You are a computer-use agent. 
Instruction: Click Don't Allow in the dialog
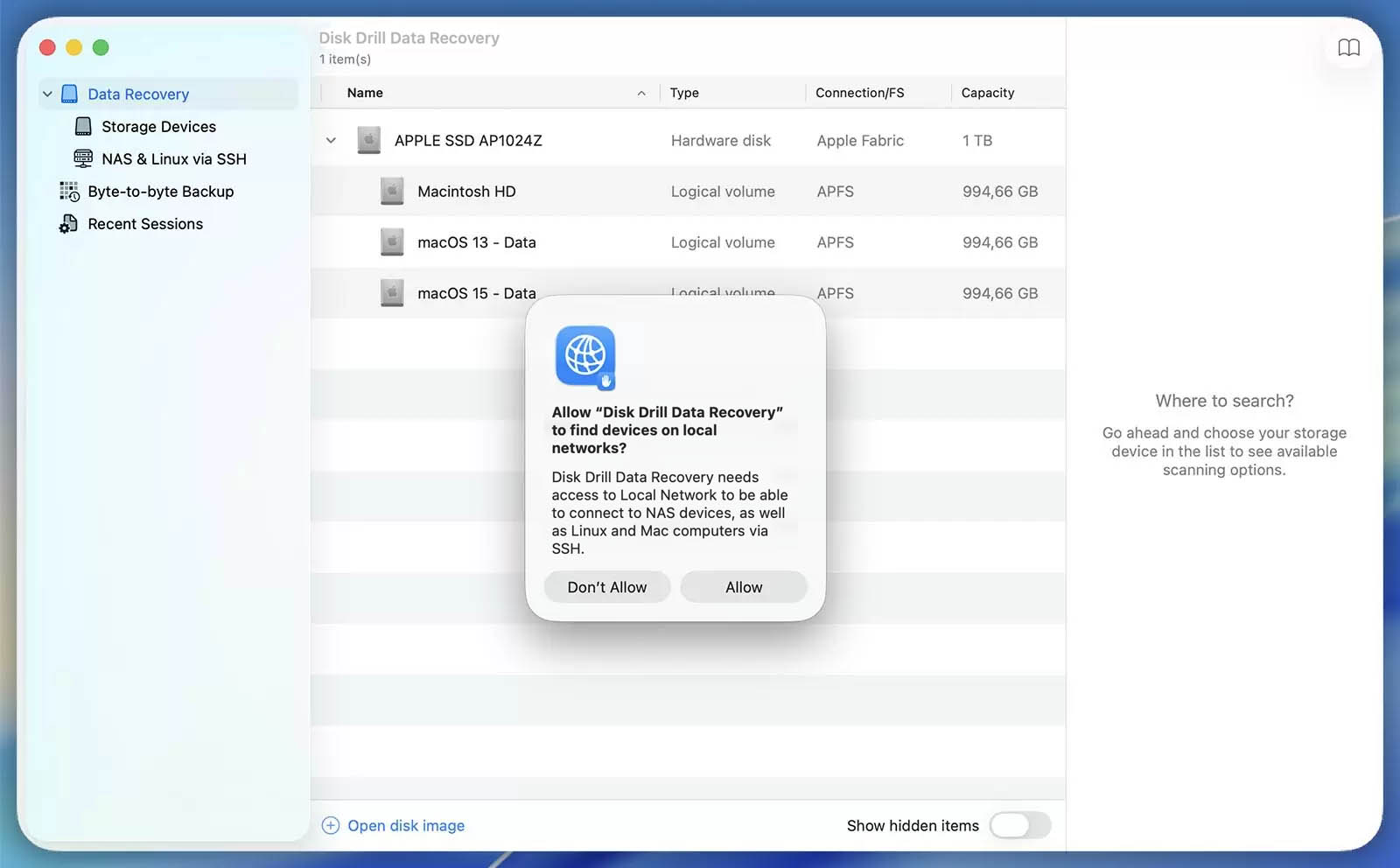607,587
